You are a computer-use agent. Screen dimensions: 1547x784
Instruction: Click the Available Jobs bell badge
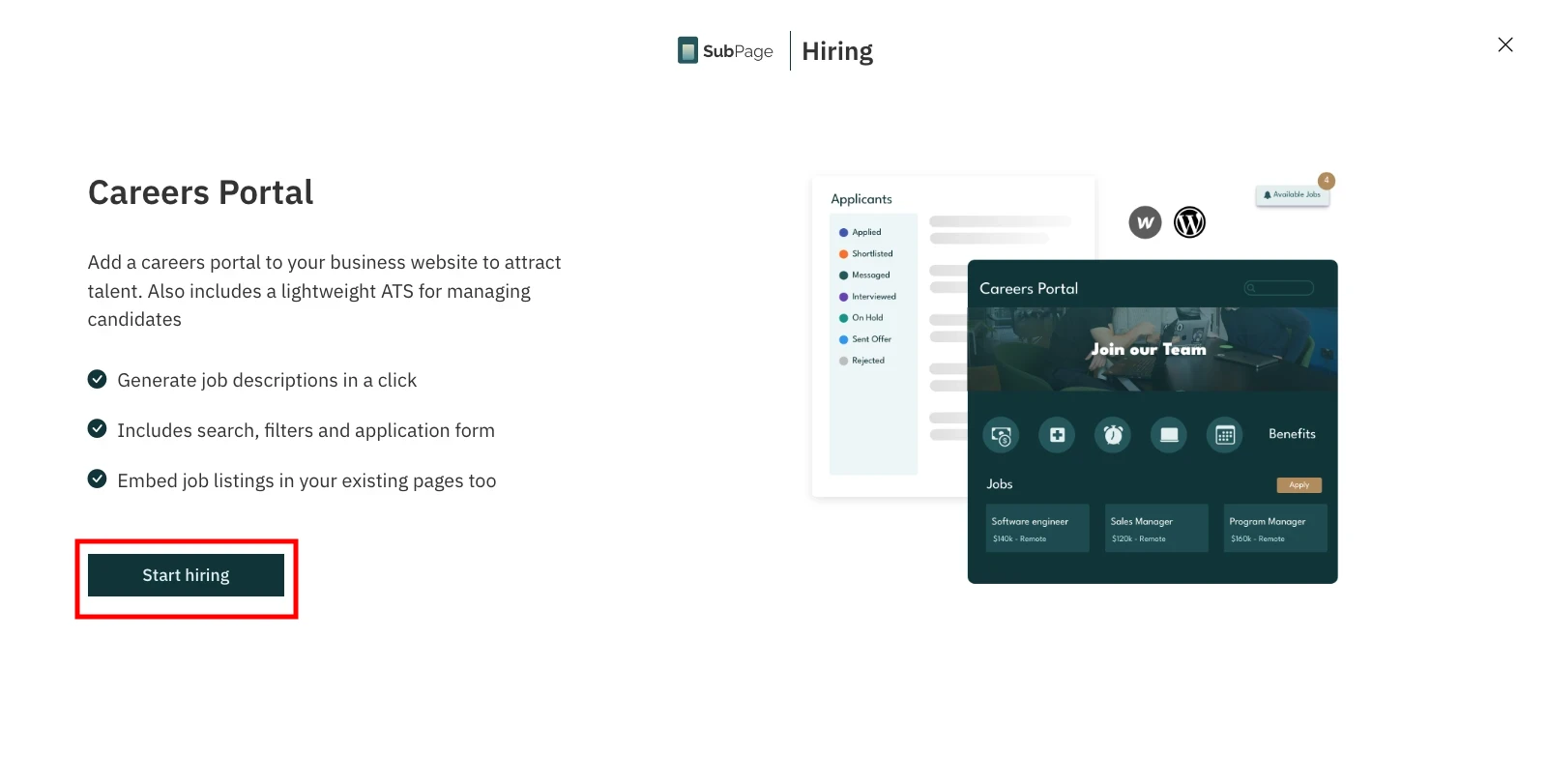1293,195
